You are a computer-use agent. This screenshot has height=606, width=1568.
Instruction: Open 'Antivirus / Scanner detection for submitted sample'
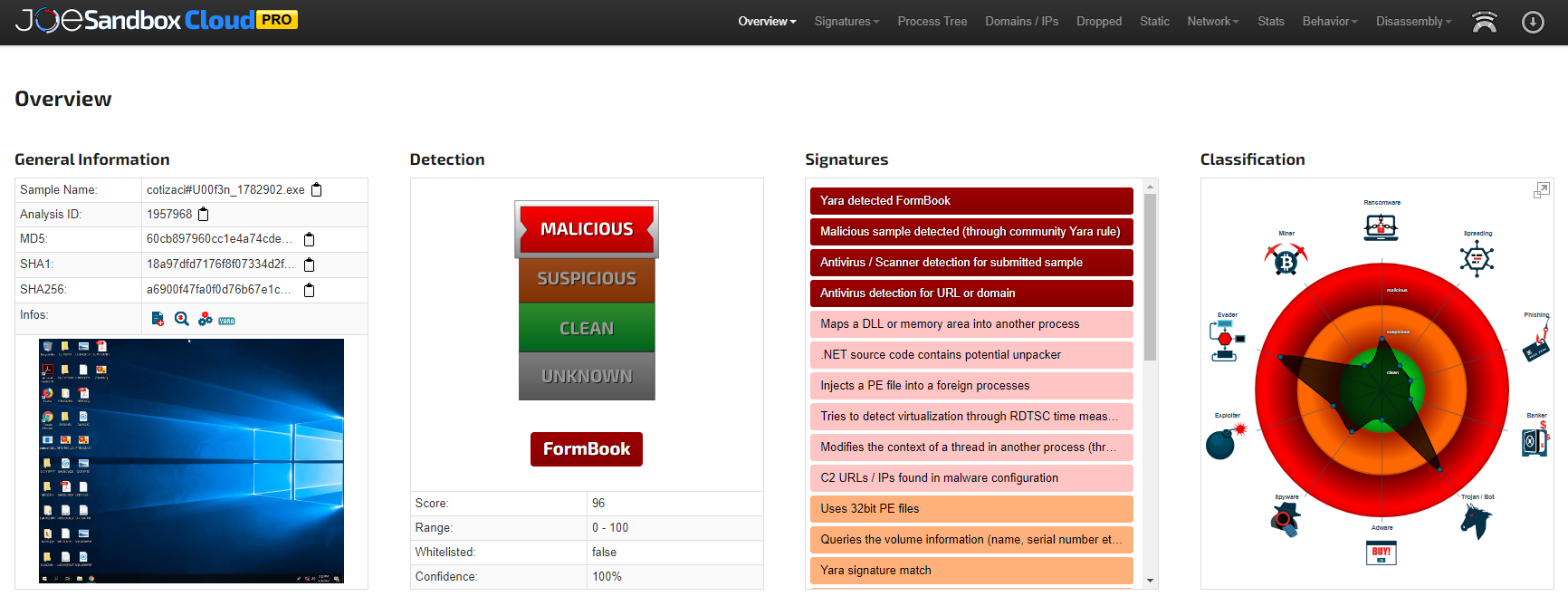coord(971,263)
